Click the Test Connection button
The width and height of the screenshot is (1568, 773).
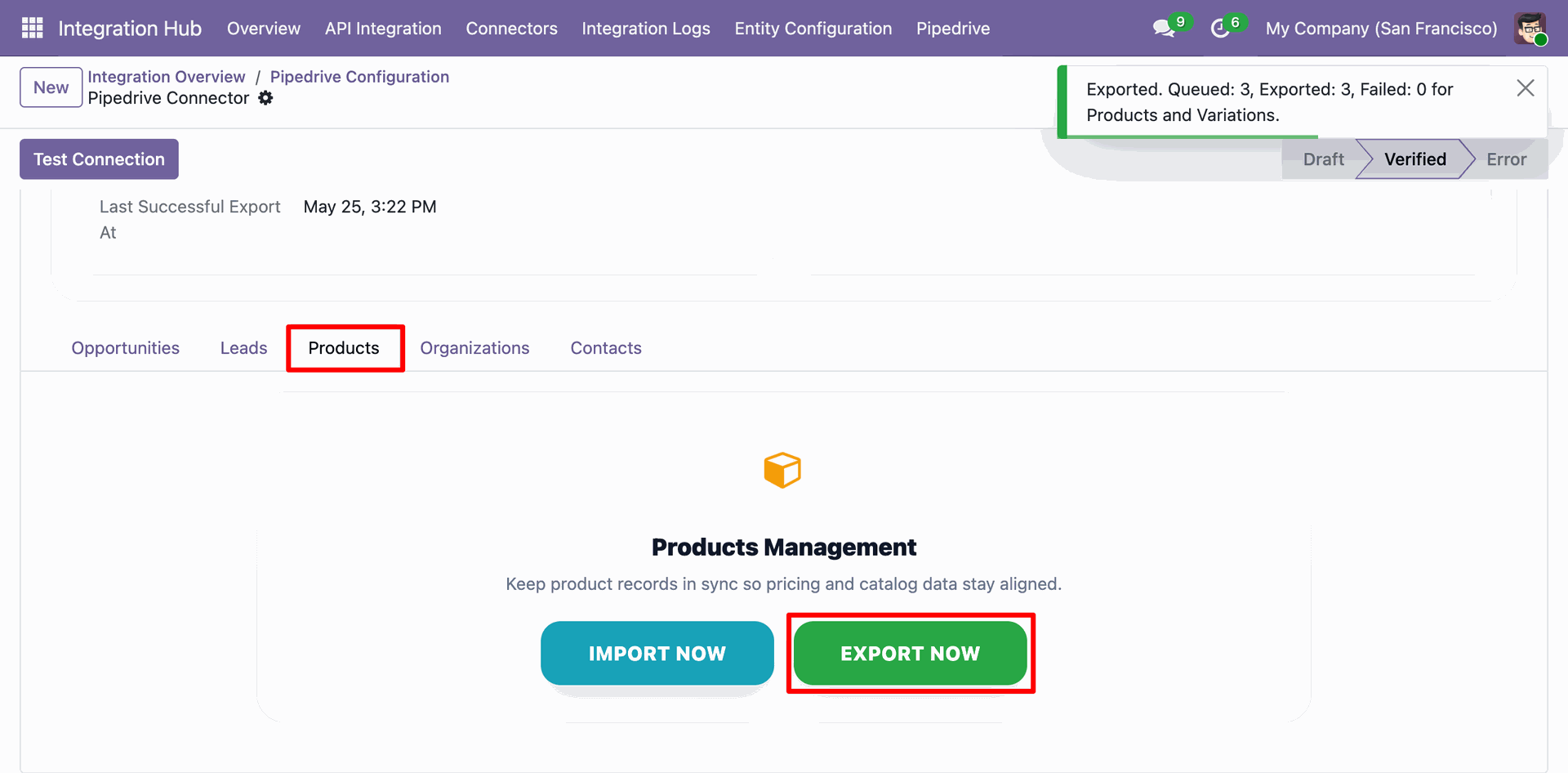[99, 159]
